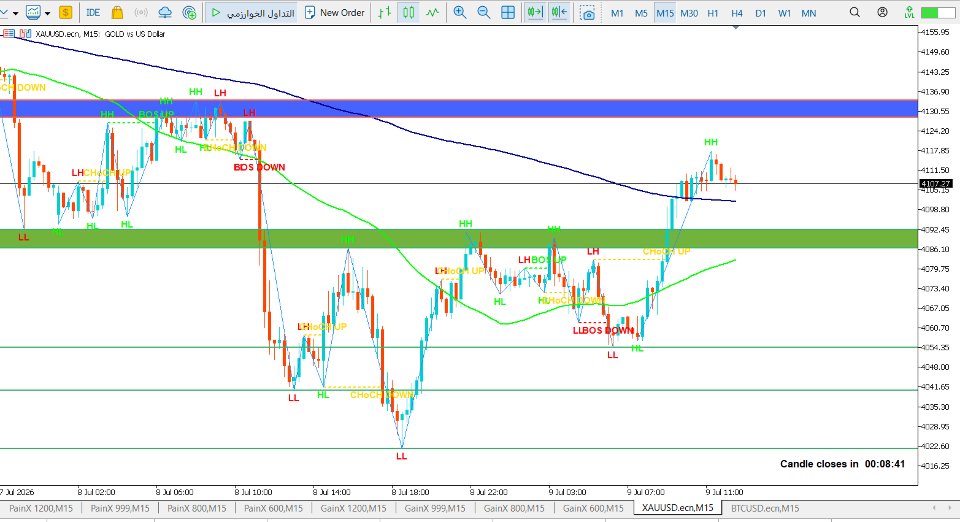Select the W1 timeframe
The image size is (960, 522).
(x=784, y=13)
